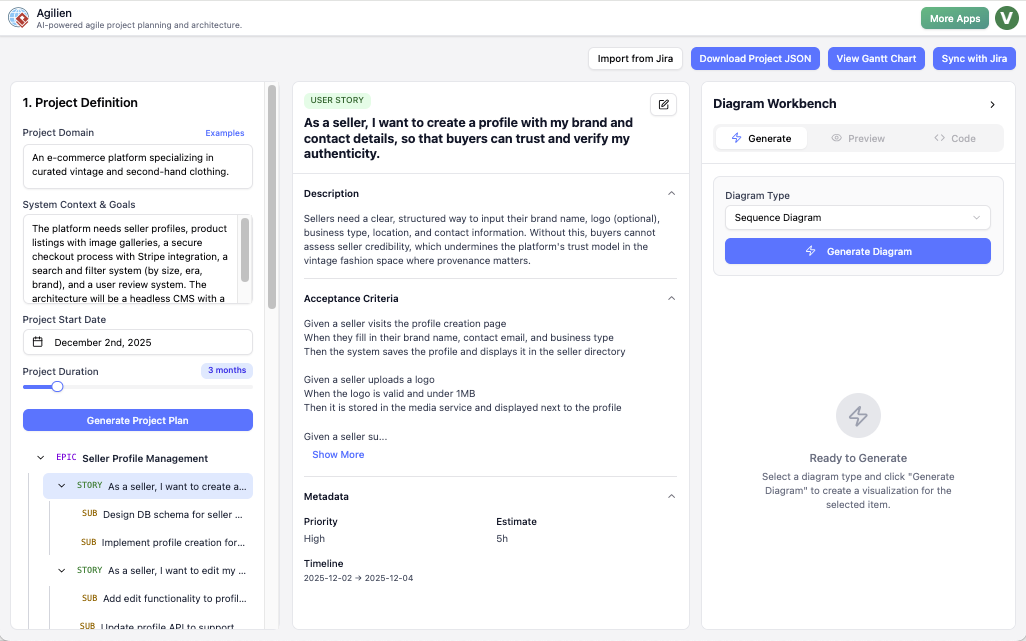Screen dimensions: 1026x641
Task: Switch to the Preview tab
Action: [x=857, y=138]
